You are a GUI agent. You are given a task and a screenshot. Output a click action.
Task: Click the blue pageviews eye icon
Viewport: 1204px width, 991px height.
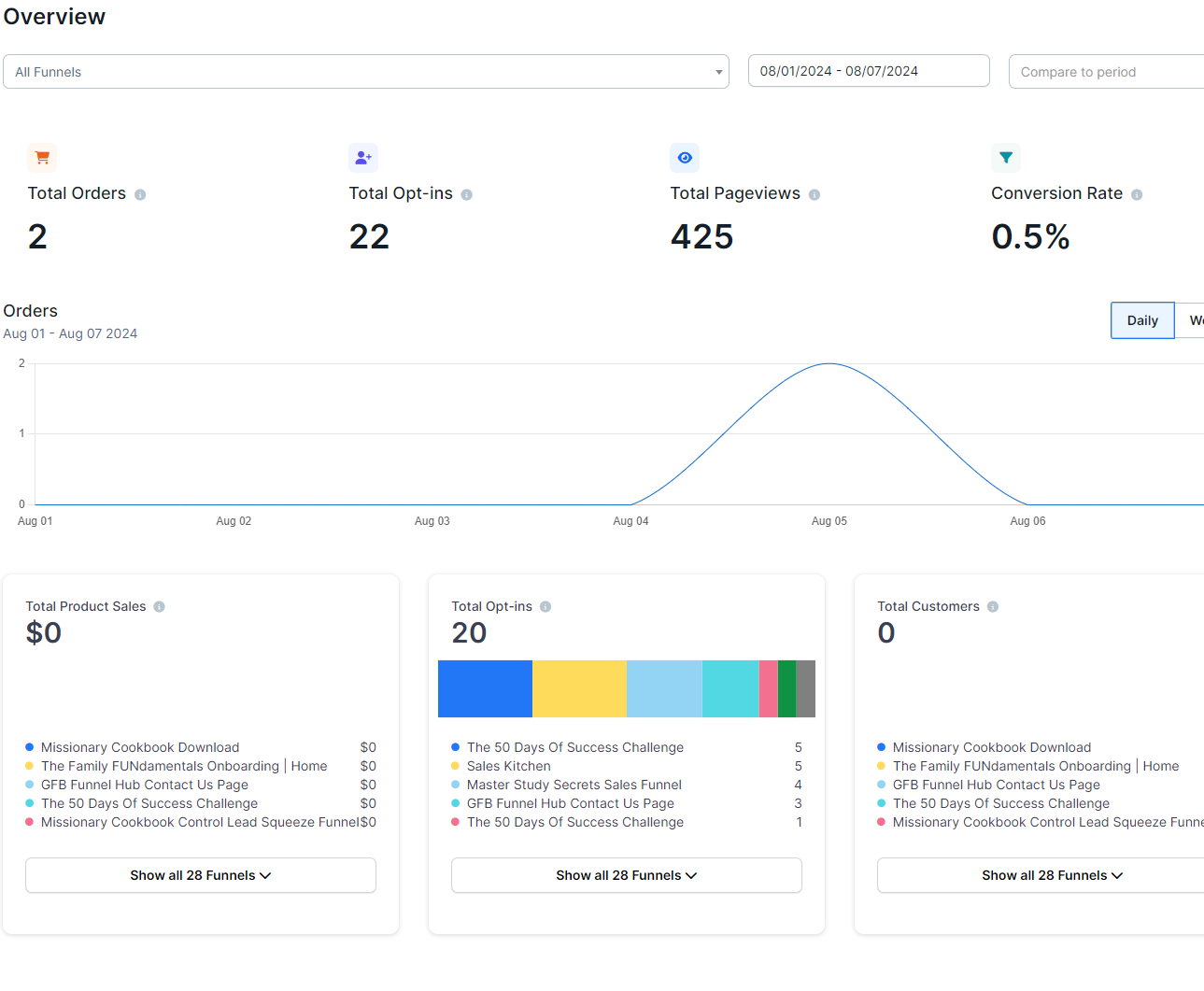[685, 158]
